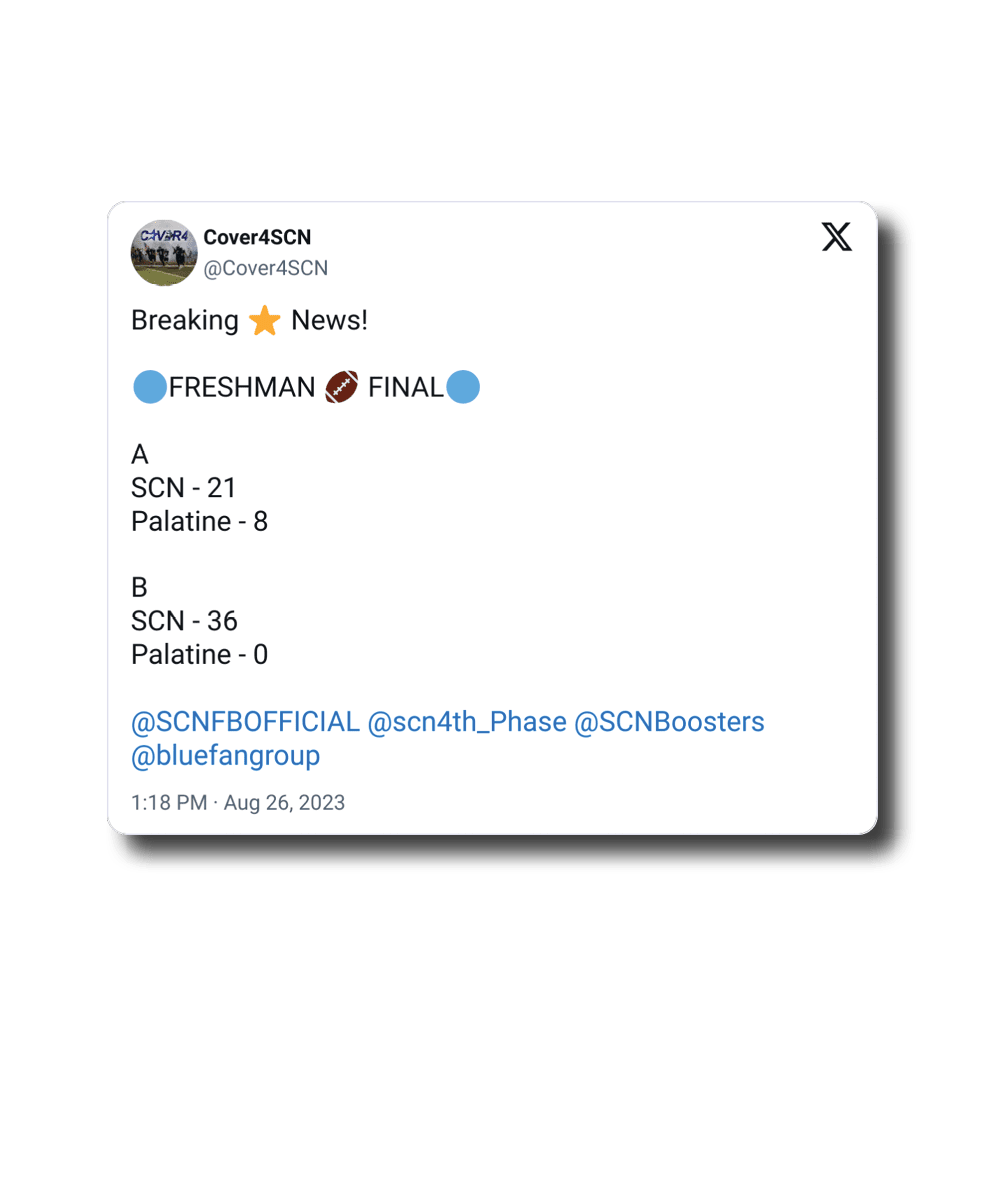Image resolution: width=996 pixels, height=1177 pixels.
Task: Click the blue circle before FRESHMAN
Action: (x=149, y=387)
